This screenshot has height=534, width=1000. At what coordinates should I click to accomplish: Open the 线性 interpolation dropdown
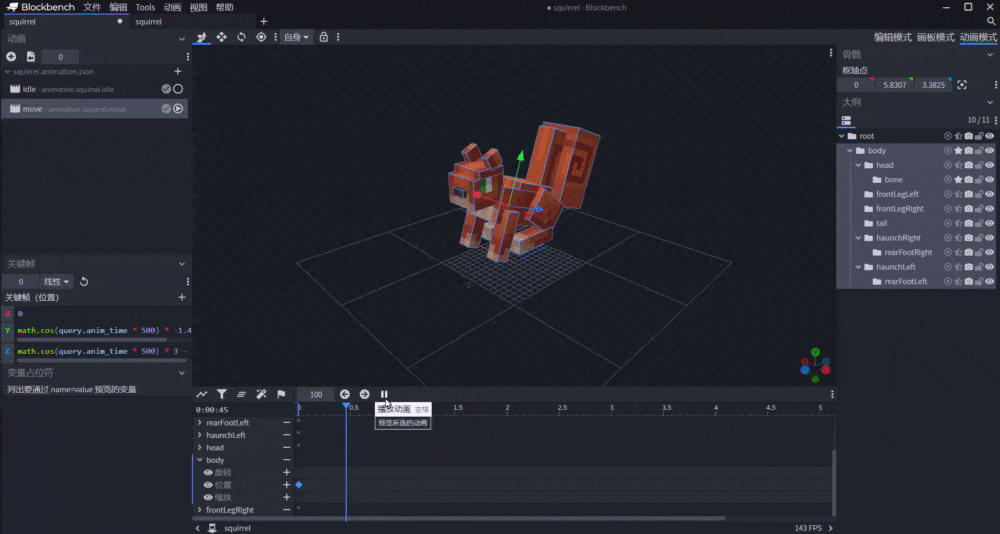click(57, 281)
